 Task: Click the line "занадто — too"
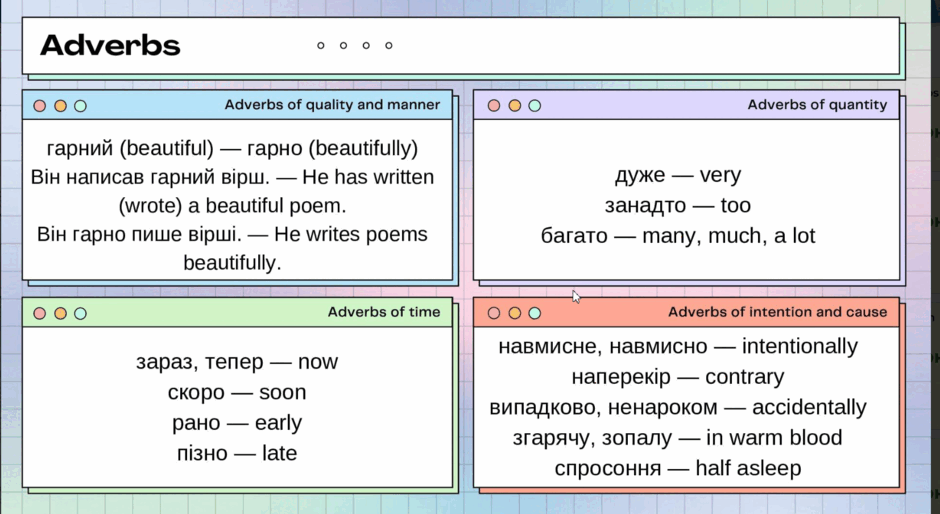(x=677, y=205)
